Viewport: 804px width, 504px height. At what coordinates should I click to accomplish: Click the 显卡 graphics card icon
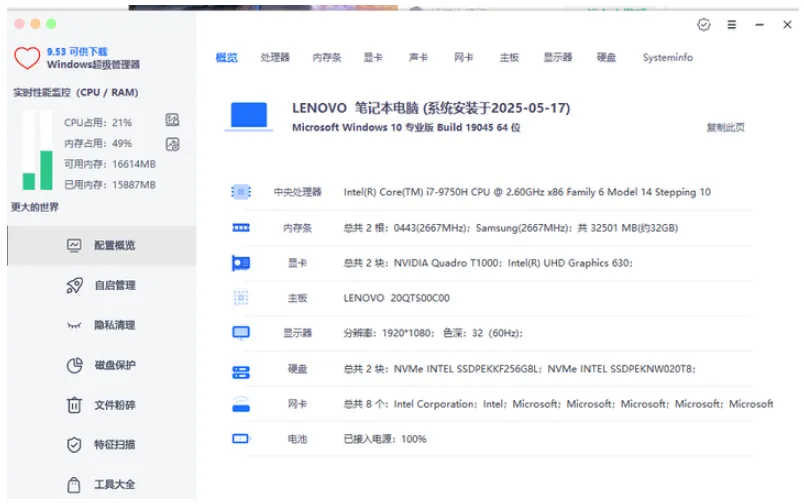[x=241, y=263]
